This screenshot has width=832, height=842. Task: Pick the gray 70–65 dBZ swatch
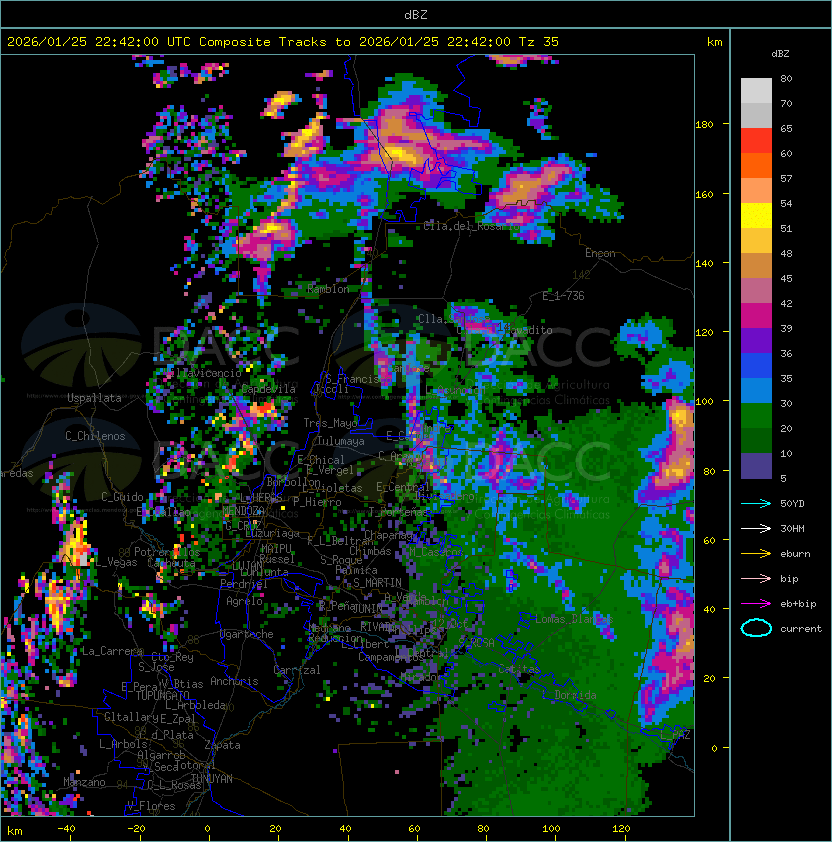point(756,115)
